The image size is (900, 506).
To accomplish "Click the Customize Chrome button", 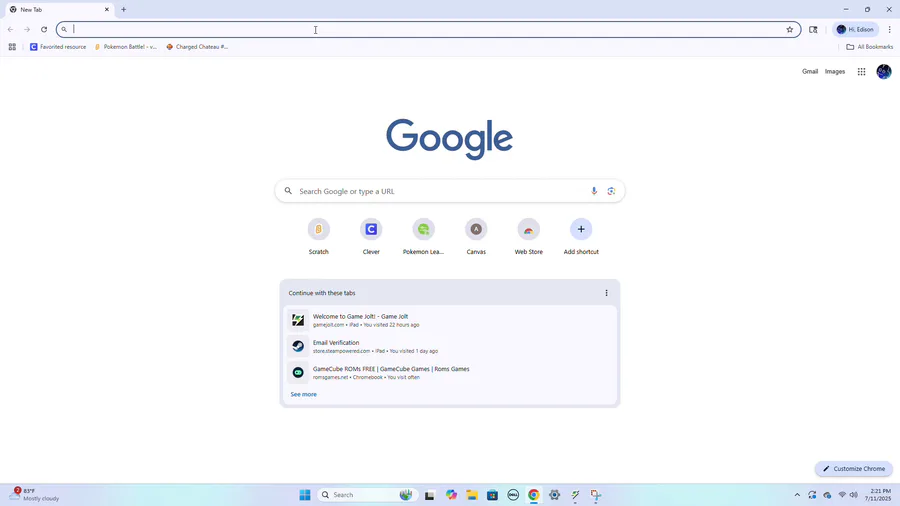I will (854, 469).
